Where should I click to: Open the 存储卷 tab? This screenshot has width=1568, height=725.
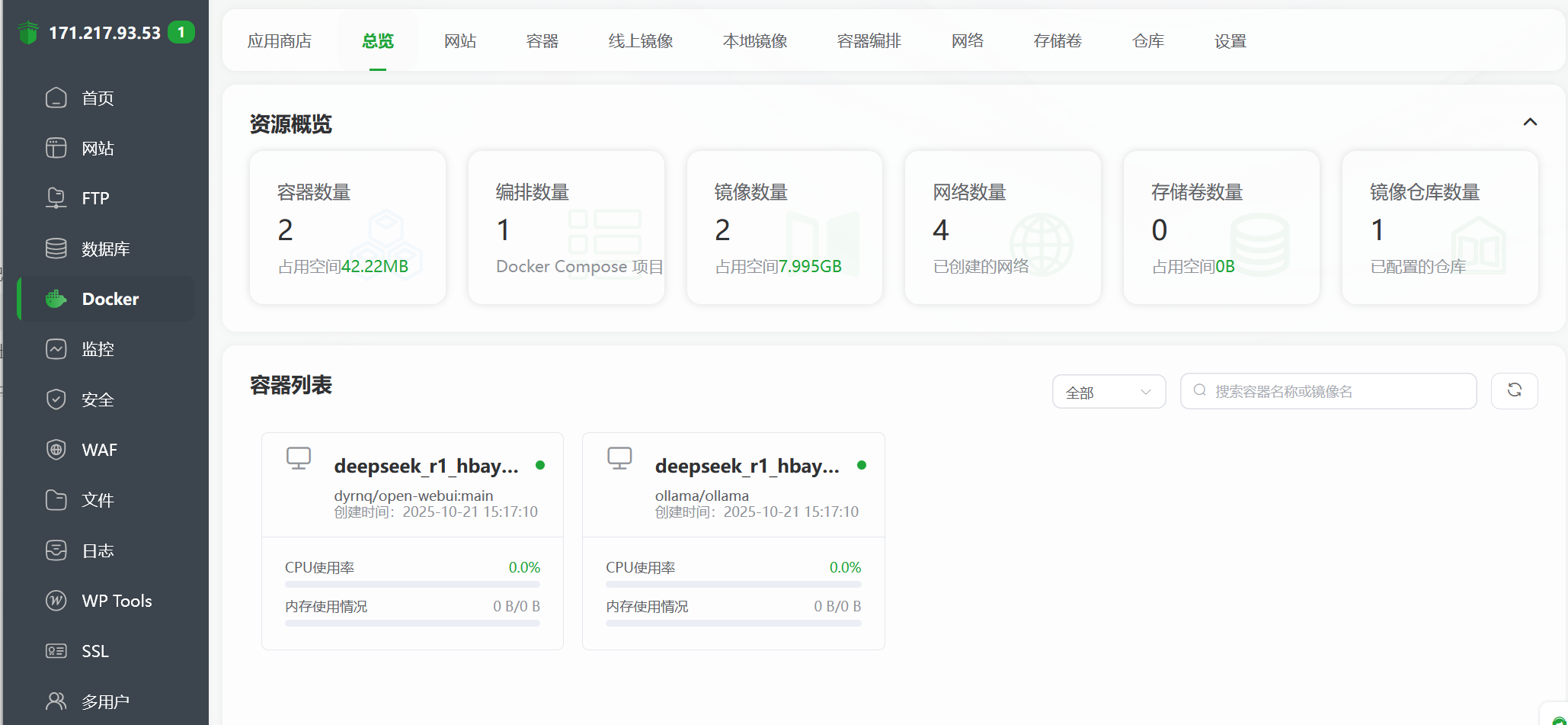[x=1058, y=41]
